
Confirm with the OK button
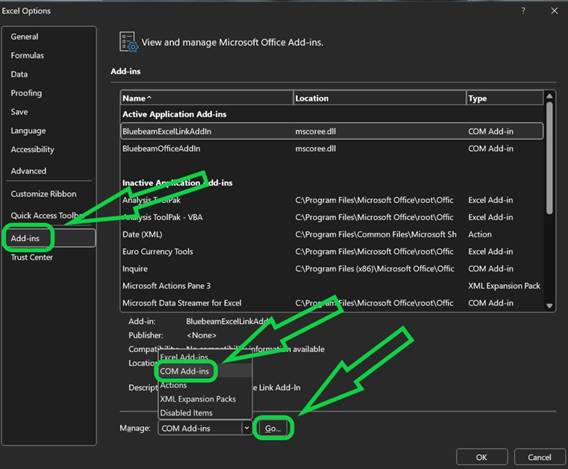(x=481, y=457)
